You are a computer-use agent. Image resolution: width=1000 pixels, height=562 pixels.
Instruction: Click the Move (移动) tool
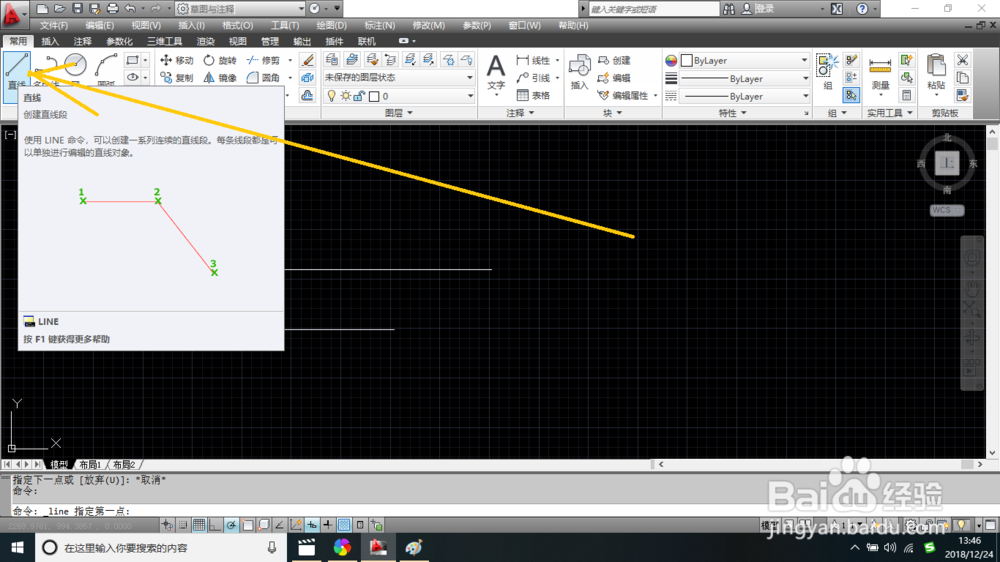tap(177, 60)
